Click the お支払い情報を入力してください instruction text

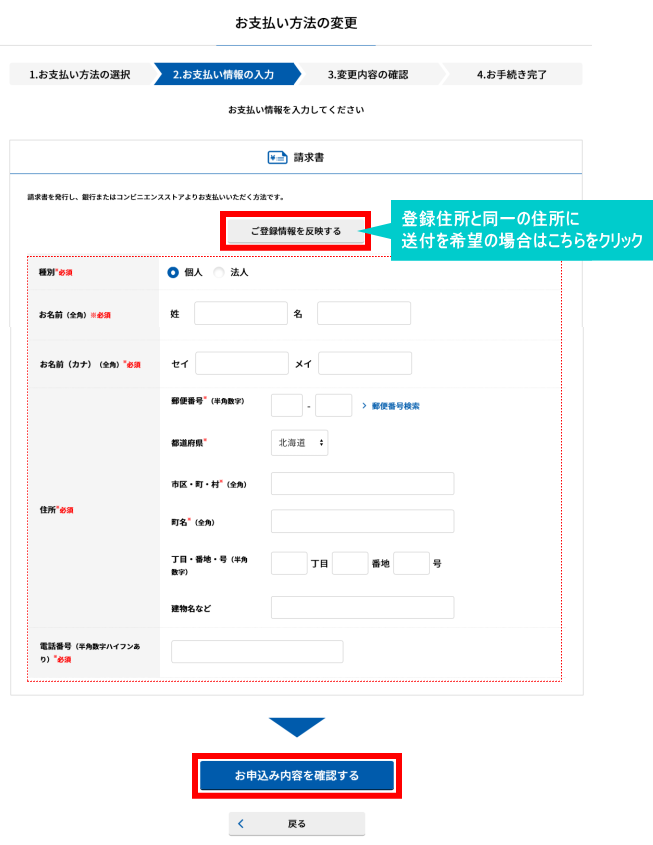296,110
